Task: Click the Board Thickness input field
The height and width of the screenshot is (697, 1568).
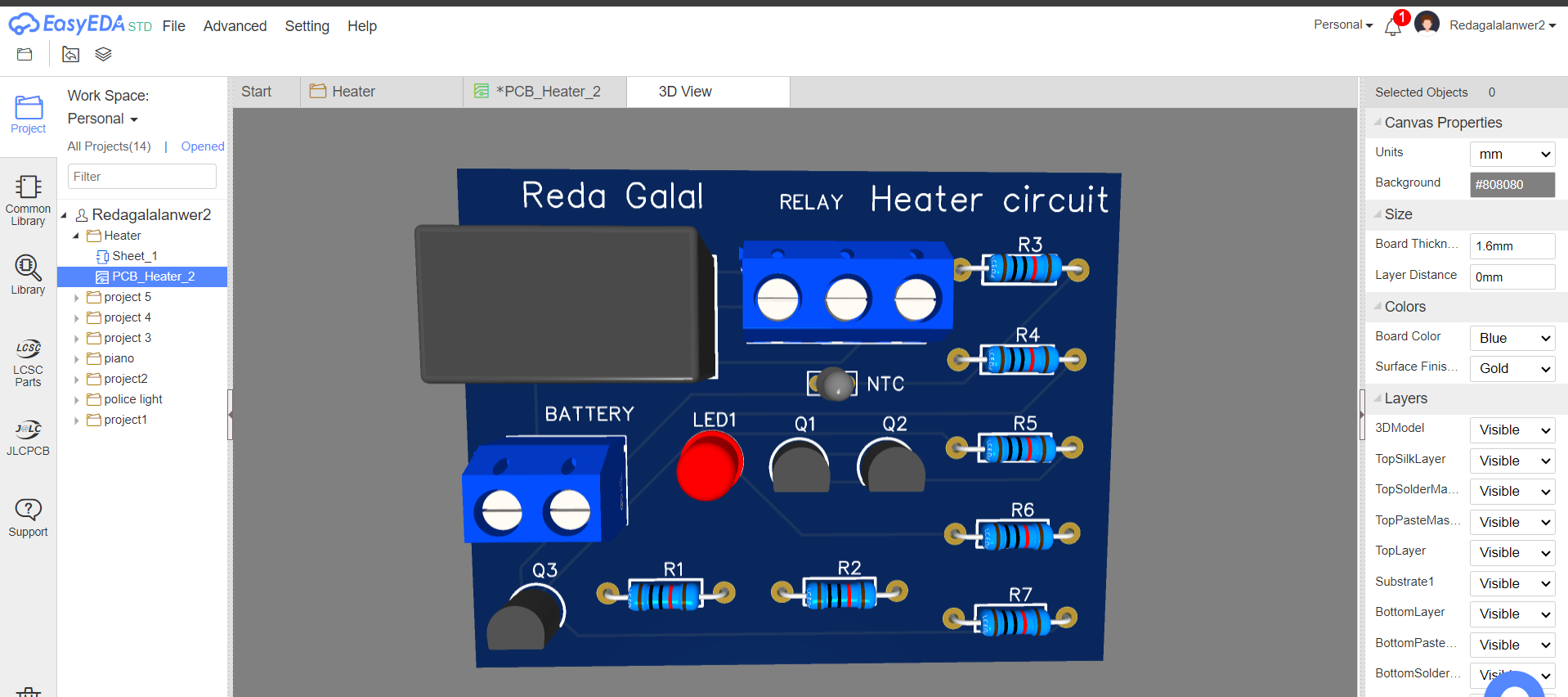Action: [1512, 246]
